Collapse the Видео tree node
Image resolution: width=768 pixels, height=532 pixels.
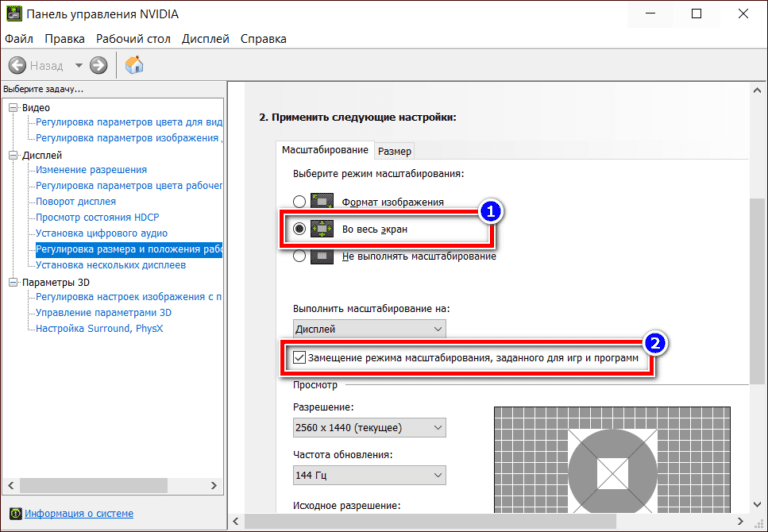(14, 108)
